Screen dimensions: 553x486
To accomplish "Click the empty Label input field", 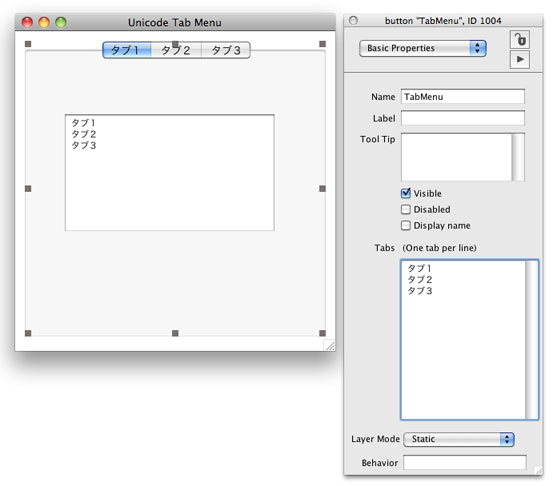I will [x=463, y=118].
